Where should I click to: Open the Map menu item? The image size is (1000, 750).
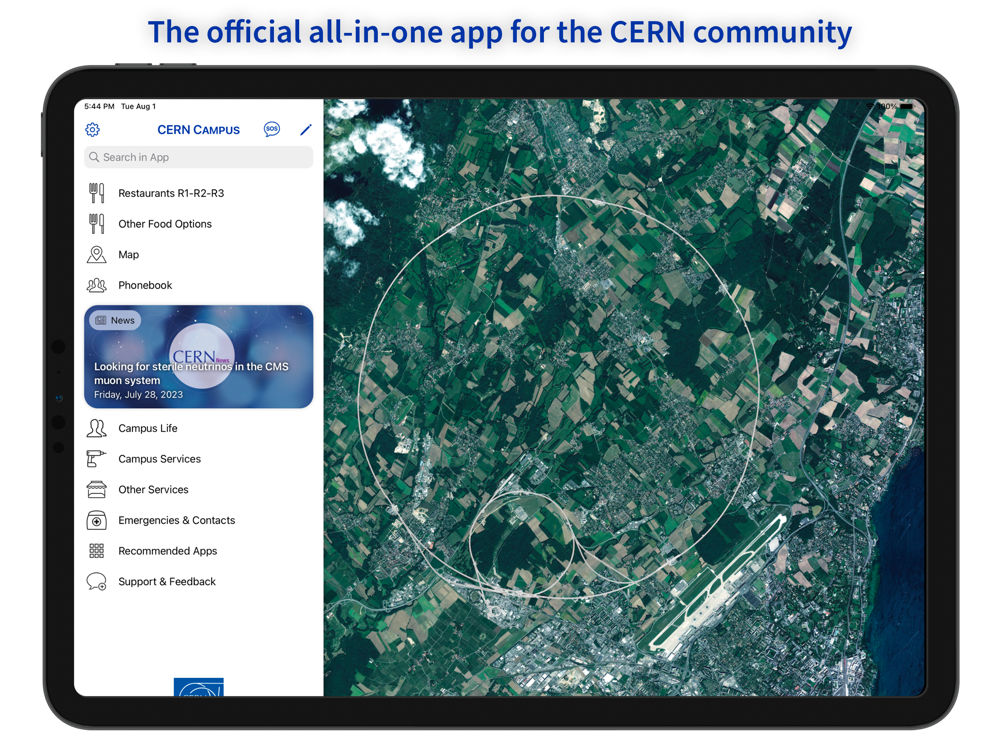coord(198,254)
